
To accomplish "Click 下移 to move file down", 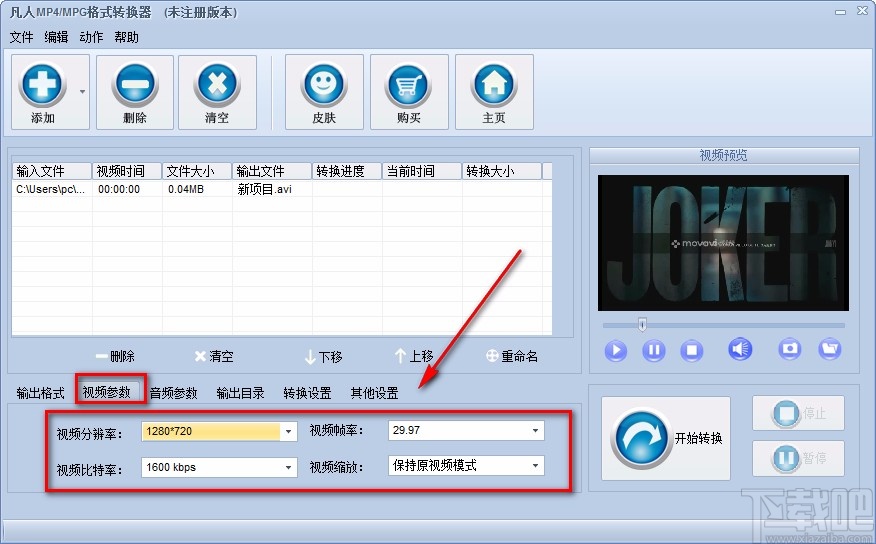I will coord(323,357).
